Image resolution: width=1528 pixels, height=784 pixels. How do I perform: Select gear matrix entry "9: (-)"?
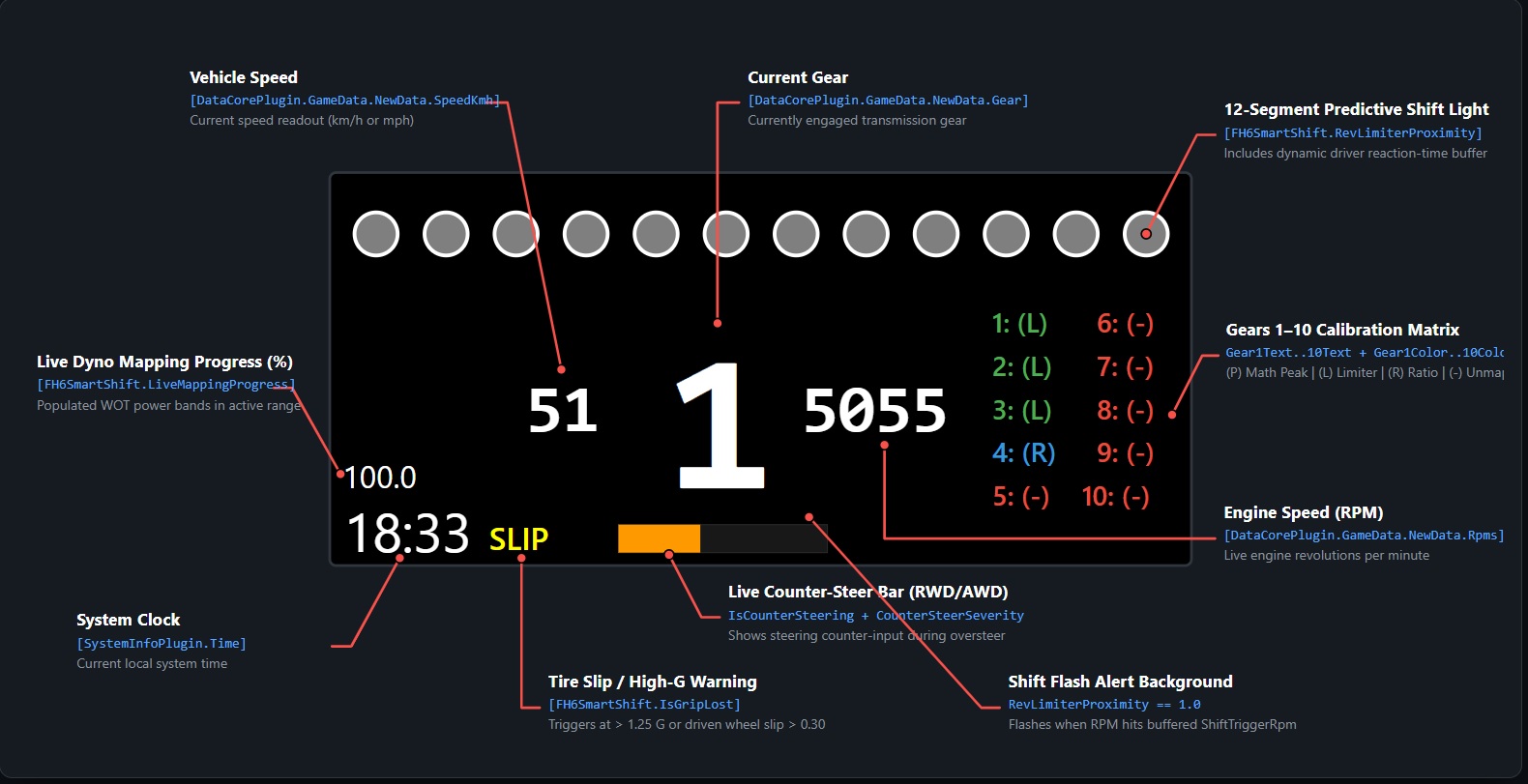[1125, 453]
